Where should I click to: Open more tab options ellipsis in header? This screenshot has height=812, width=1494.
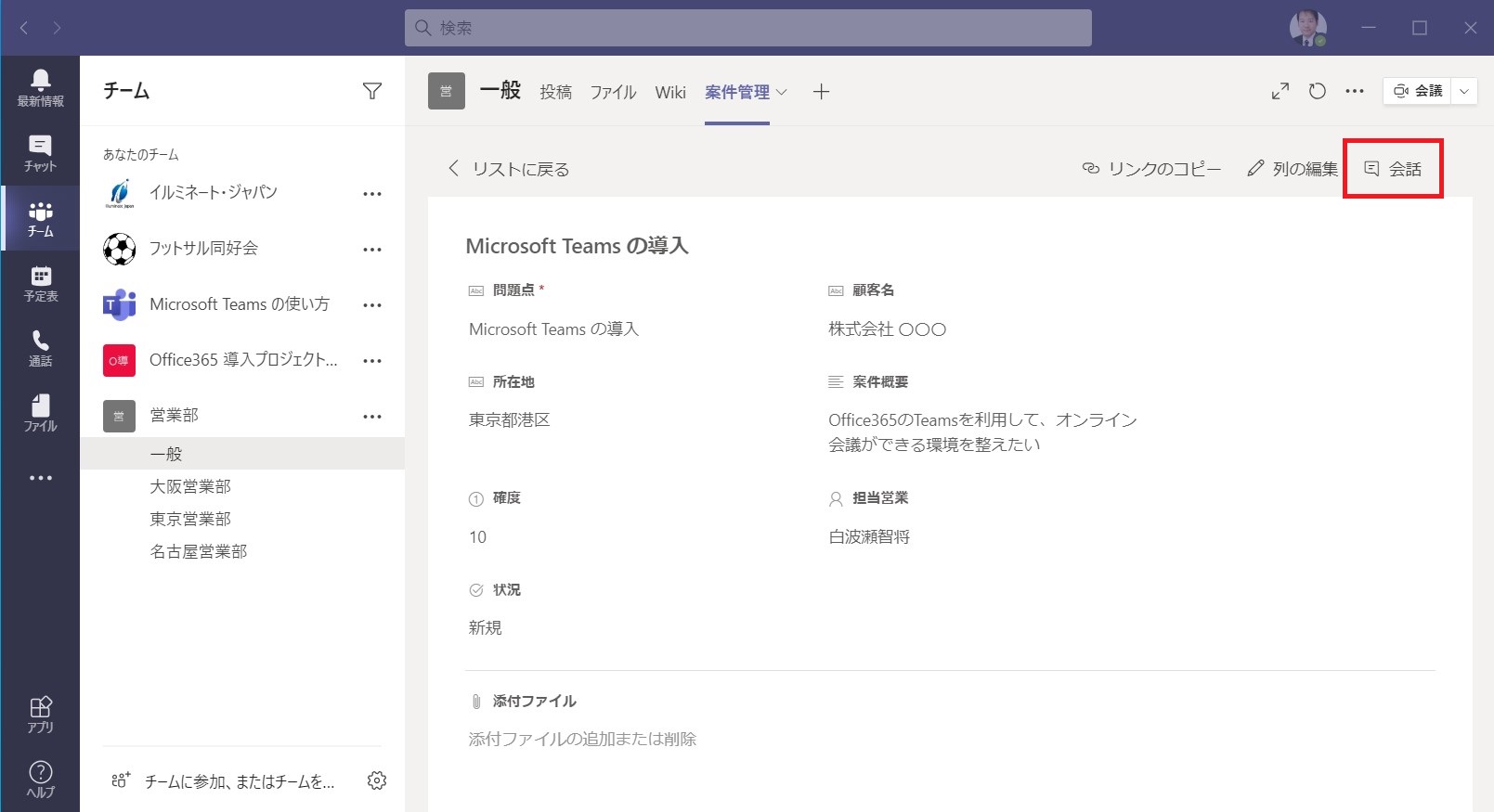(1355, 91)
